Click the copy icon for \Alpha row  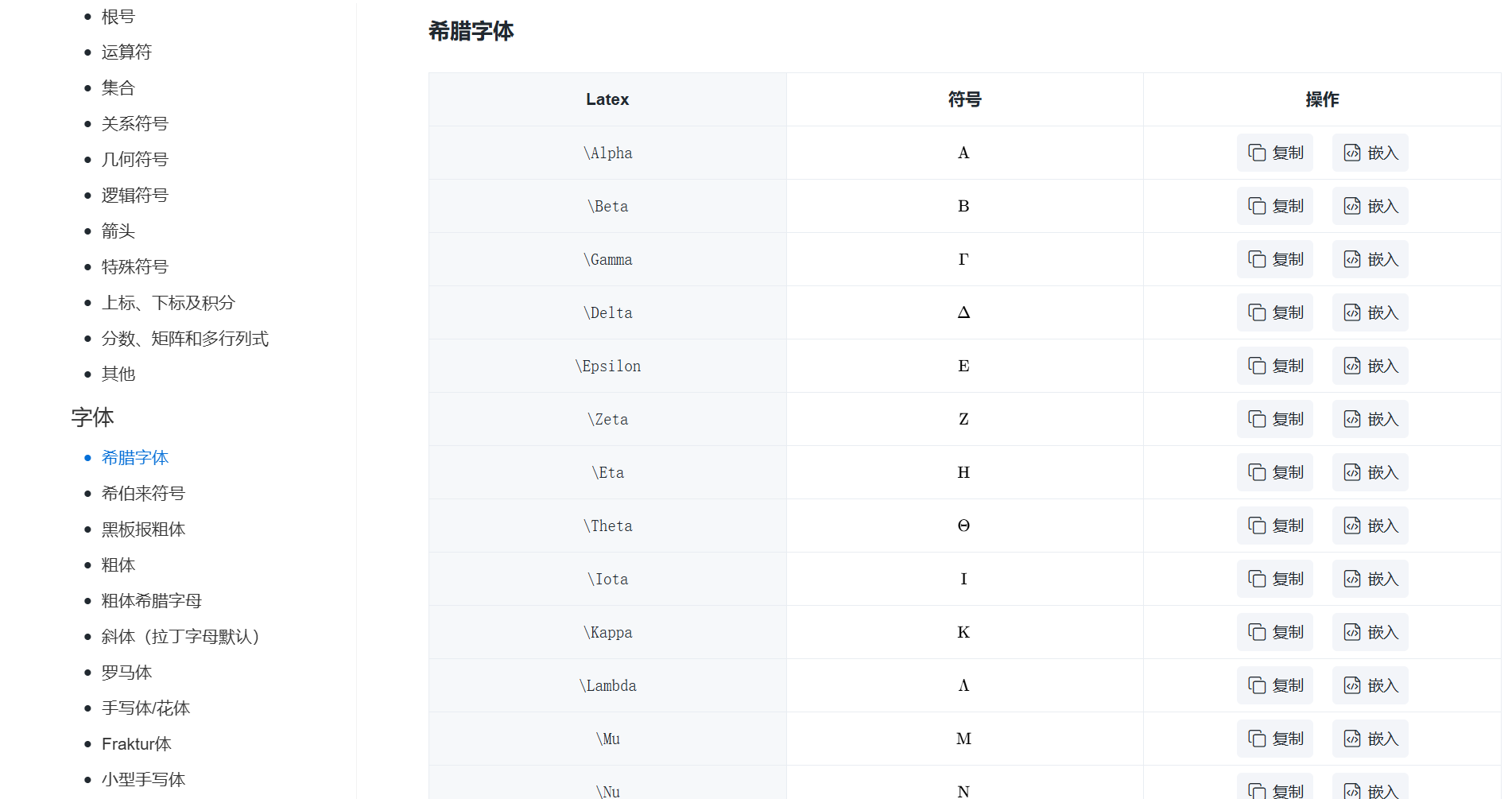pyautogui.click(x=1257, y=153)
